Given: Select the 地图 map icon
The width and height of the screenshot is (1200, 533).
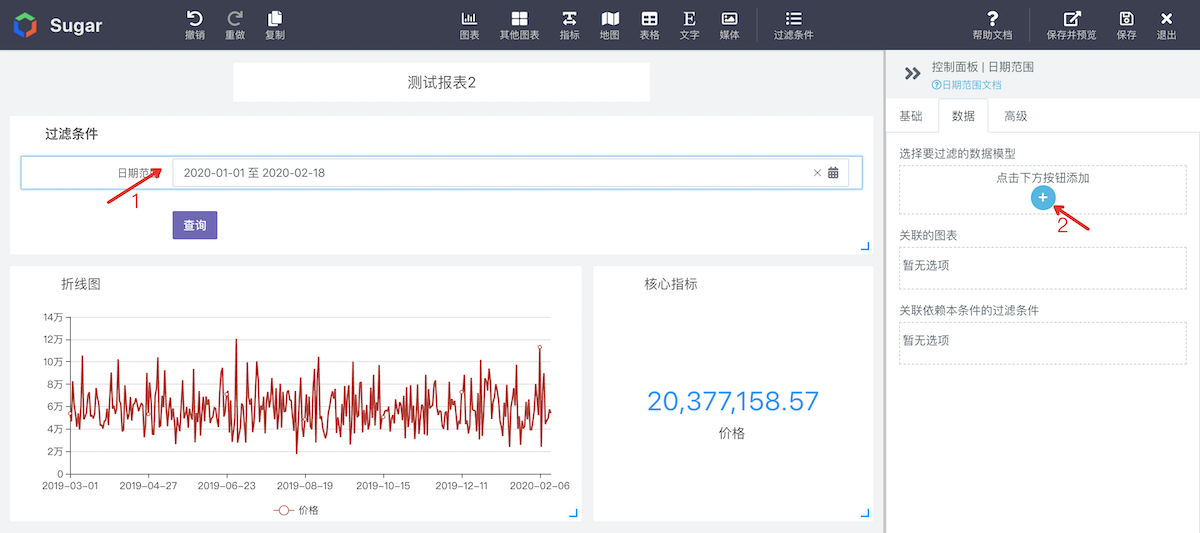Looking at the screenshot, I should (x=609, y=18).
